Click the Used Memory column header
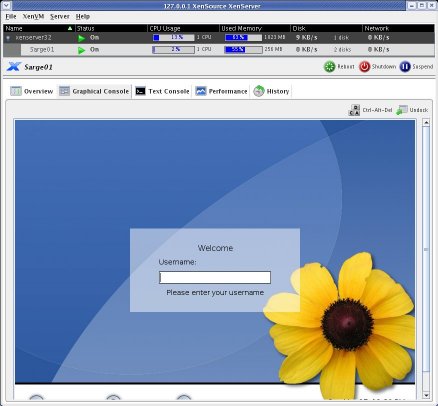 (255, 28)
